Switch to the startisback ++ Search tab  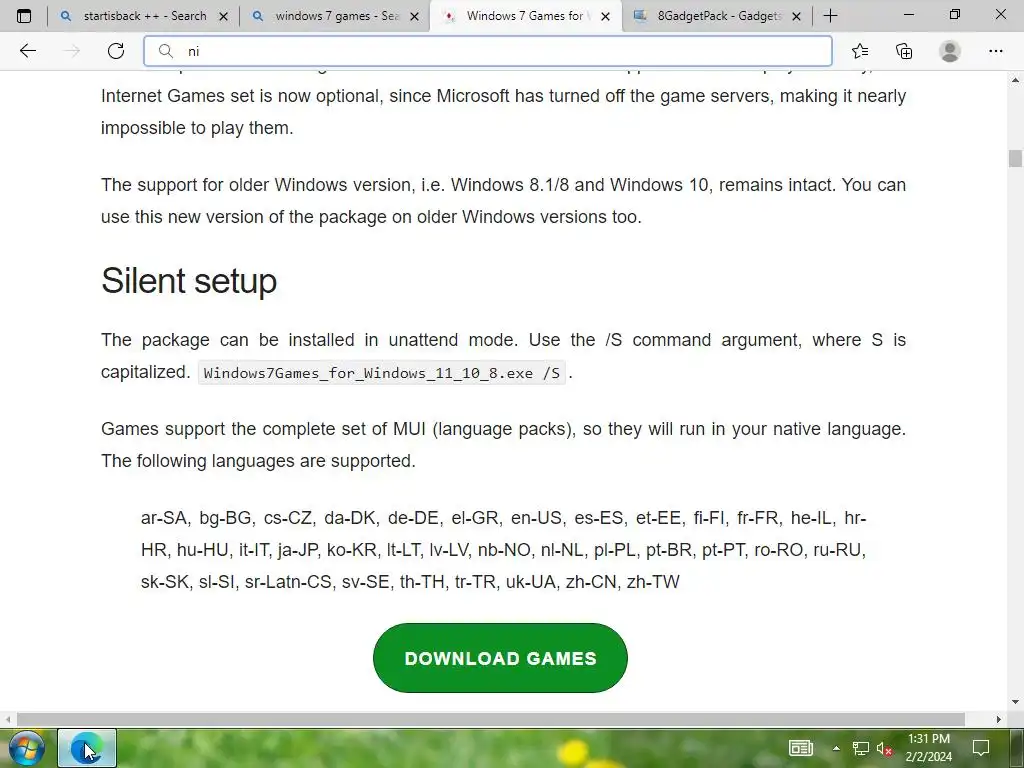tap(143, 16)
